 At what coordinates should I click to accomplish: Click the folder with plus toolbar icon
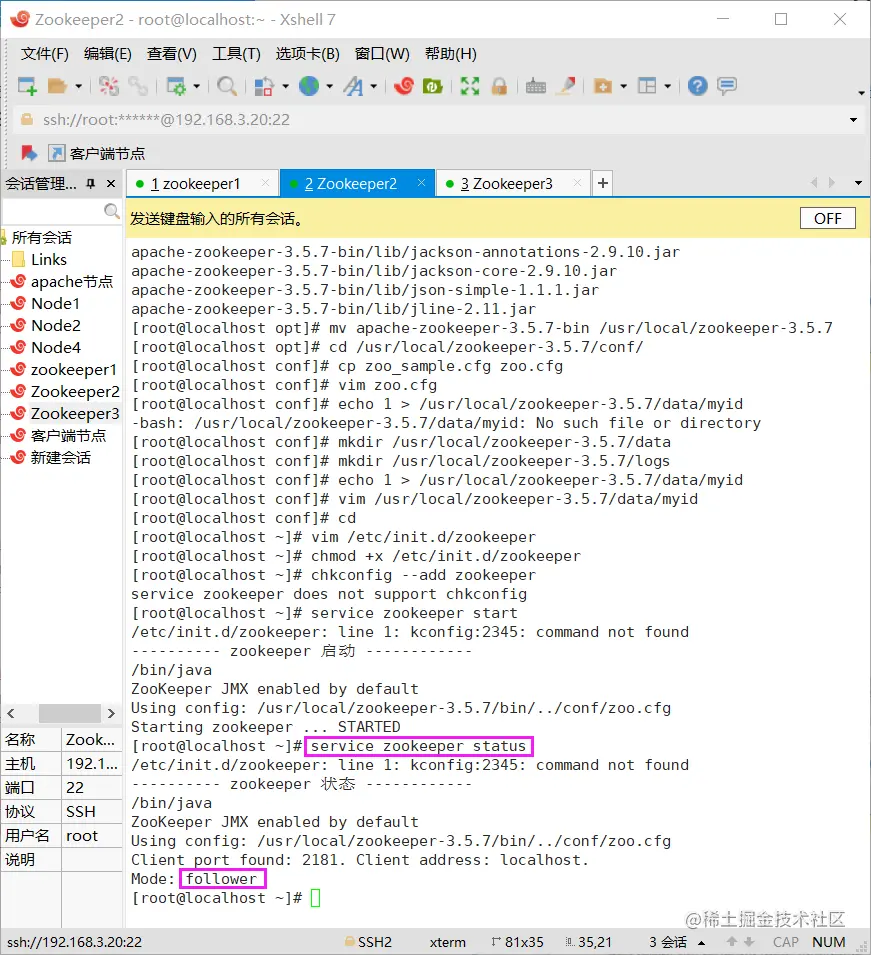click(x=603, y=86)
